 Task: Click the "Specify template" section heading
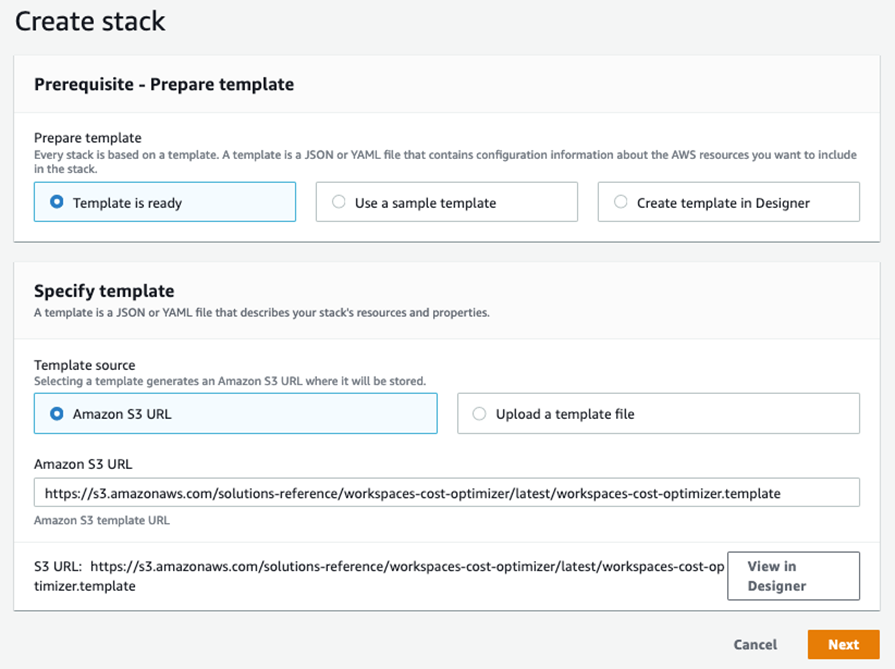pos(104,291)
